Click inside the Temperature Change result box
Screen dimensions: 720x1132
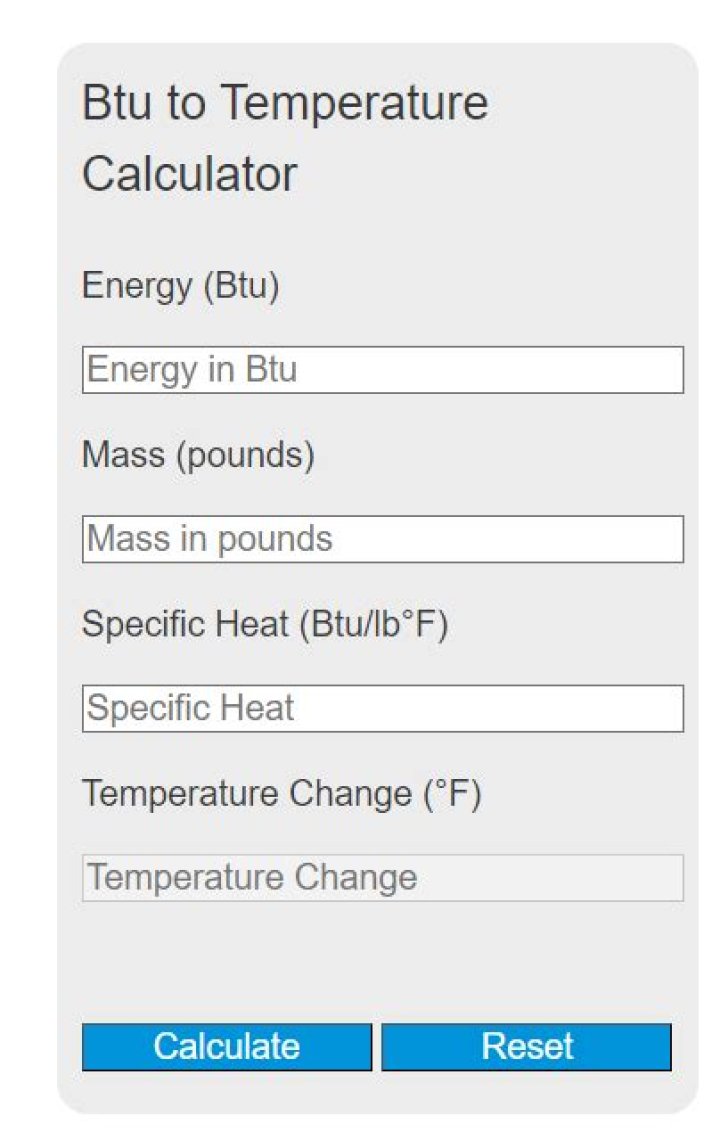coord(380,877)
